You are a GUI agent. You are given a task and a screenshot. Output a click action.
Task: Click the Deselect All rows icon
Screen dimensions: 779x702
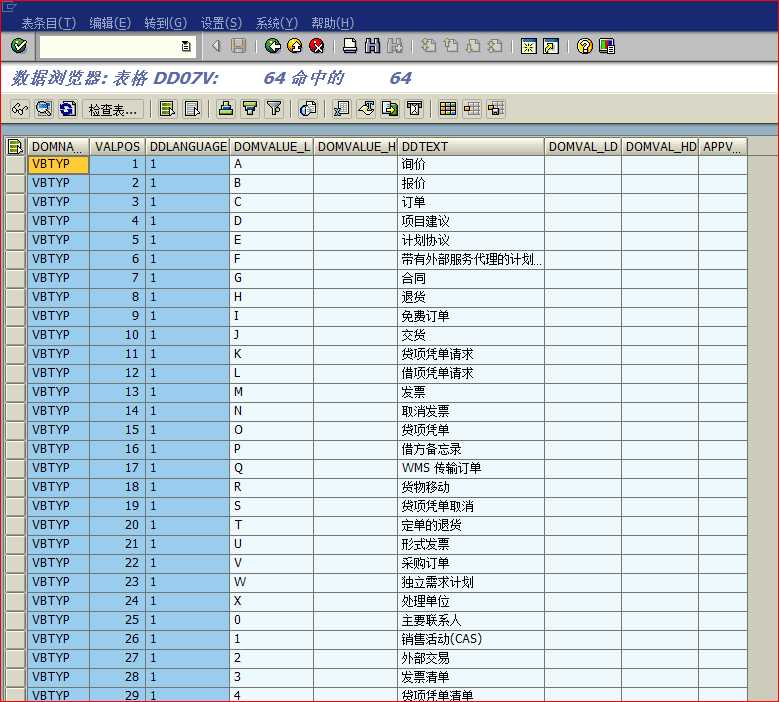pos(192,109)
